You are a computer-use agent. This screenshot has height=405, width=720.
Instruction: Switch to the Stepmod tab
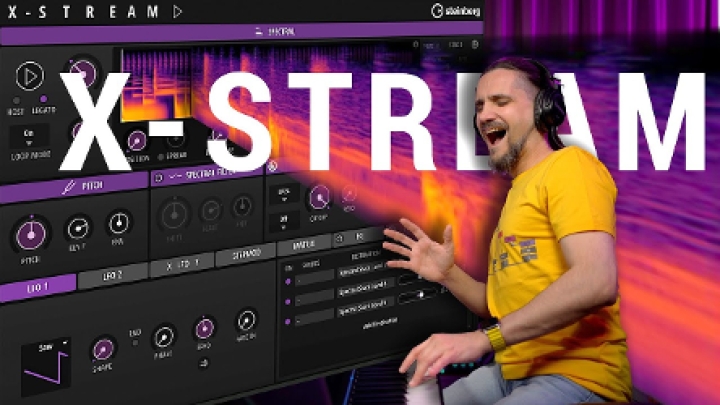tap(247, 254)
